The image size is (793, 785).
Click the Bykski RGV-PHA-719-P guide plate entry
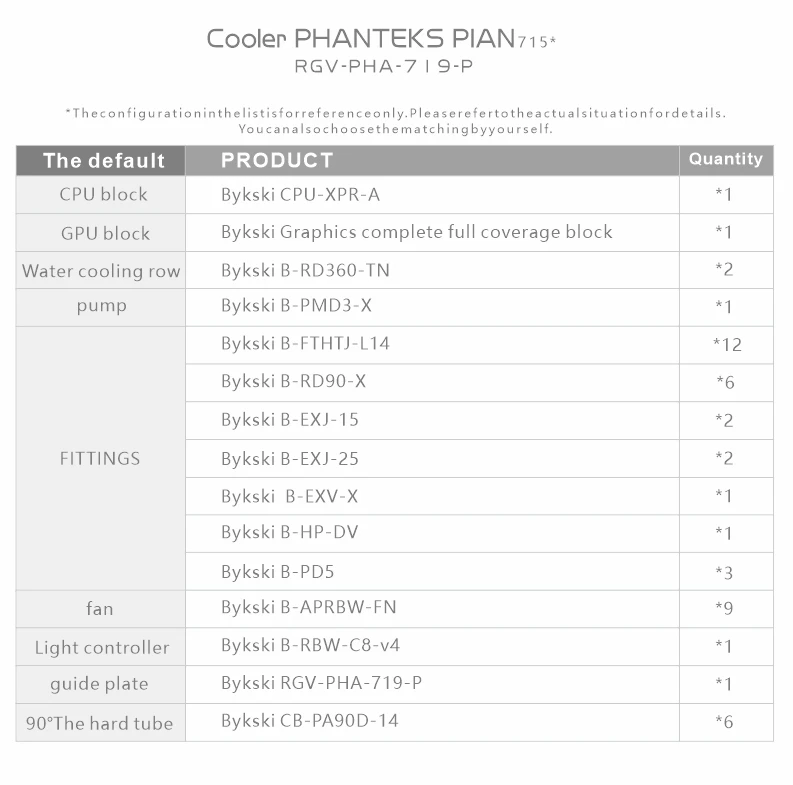point(321,684)
